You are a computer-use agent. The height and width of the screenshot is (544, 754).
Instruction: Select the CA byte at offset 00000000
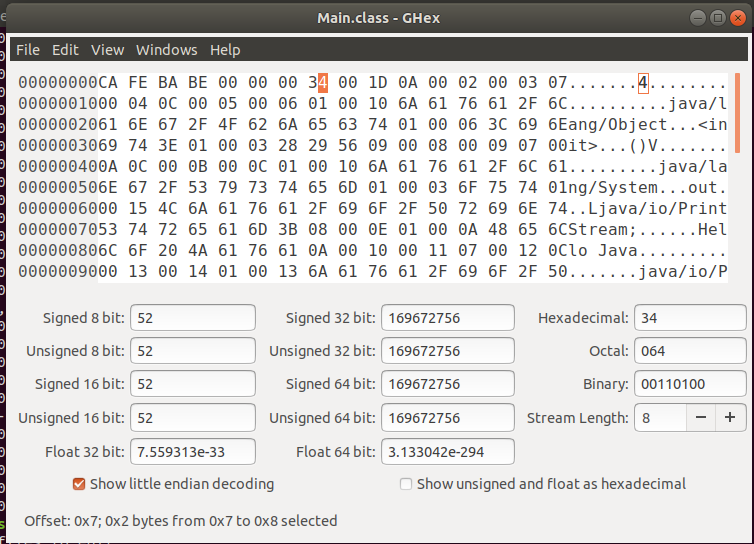click(x=108, y=82)
